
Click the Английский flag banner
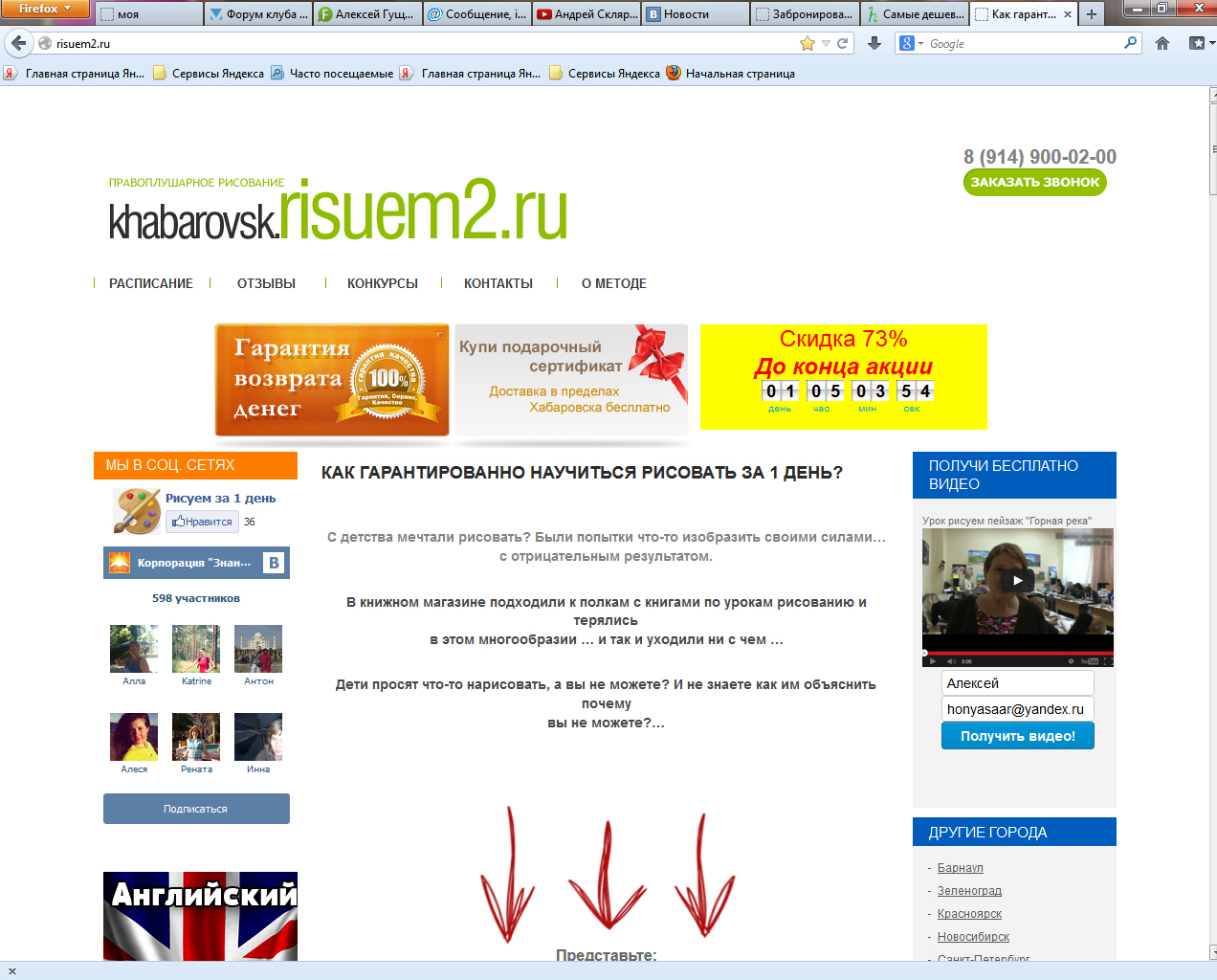click(x=200, y=916)
